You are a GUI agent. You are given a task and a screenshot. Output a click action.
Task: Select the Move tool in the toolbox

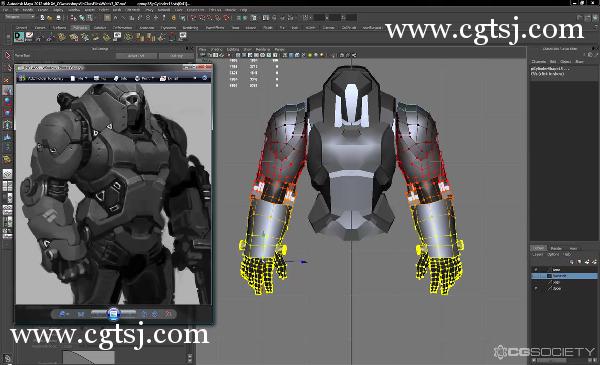tap(7, 90)
